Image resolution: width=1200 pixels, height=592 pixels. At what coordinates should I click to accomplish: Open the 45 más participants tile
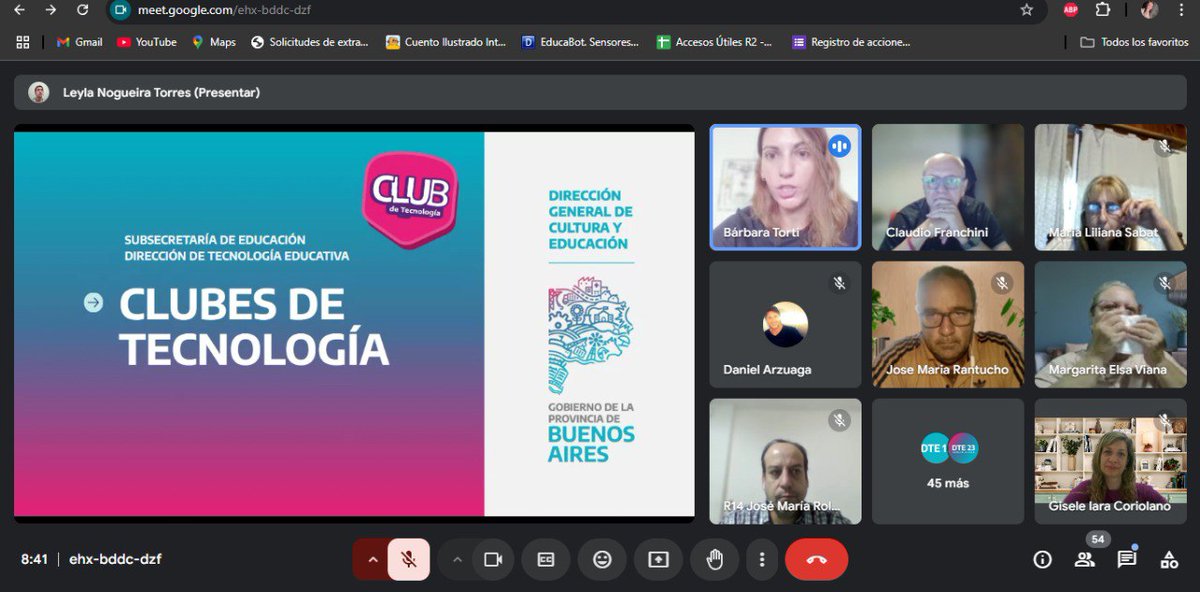point(948,461)
